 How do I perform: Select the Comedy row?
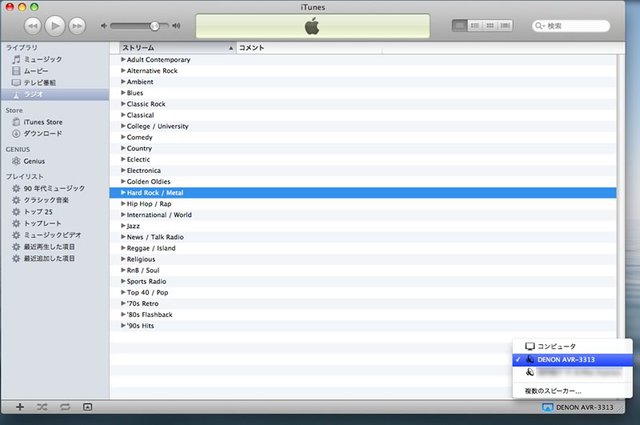363,137
